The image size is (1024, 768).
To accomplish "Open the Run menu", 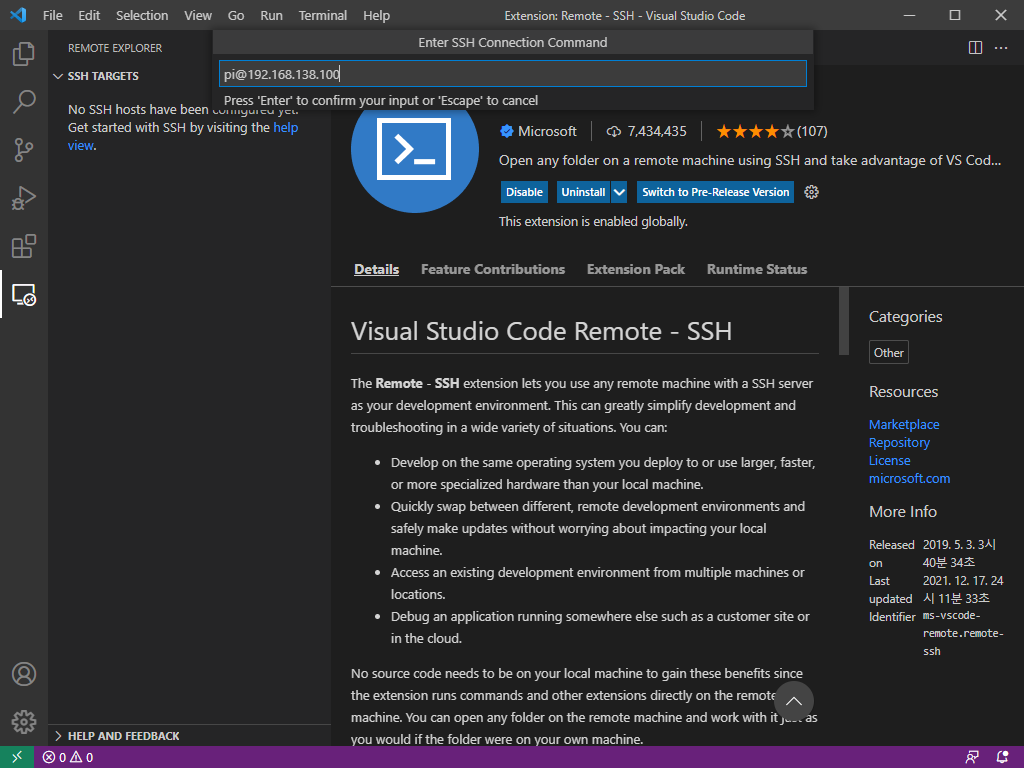I will [x=271, y=15].
